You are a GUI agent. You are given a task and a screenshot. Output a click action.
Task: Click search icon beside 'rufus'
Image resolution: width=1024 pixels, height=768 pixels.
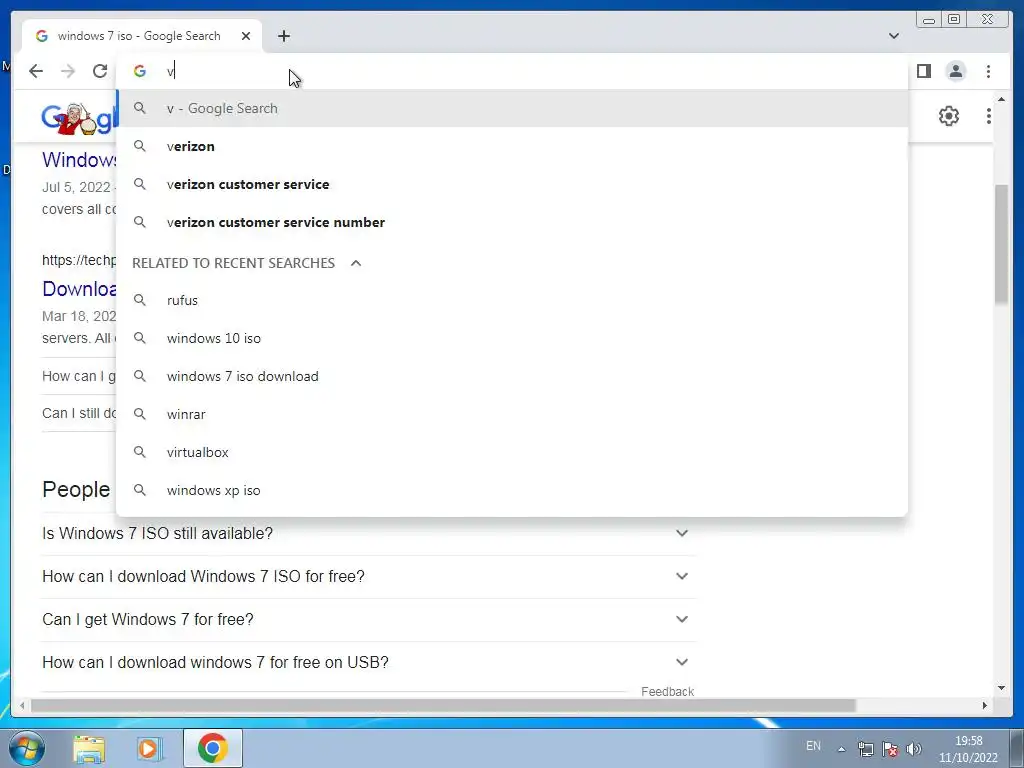click(140, 300)
